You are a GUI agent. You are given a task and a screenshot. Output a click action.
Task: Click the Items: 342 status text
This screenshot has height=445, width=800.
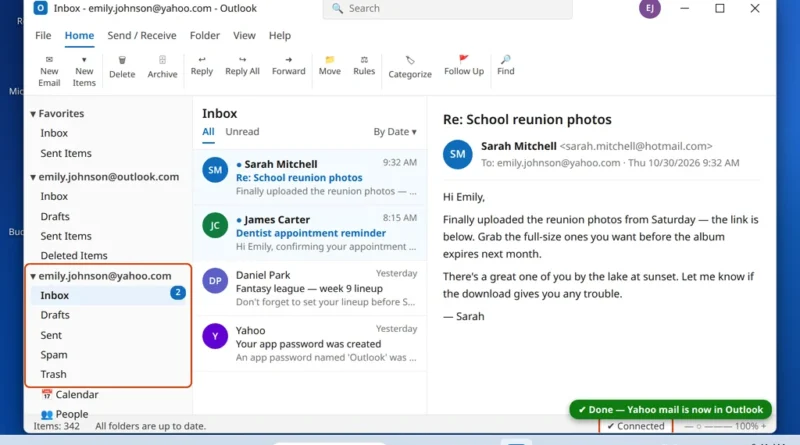click(x=57, y=426)
